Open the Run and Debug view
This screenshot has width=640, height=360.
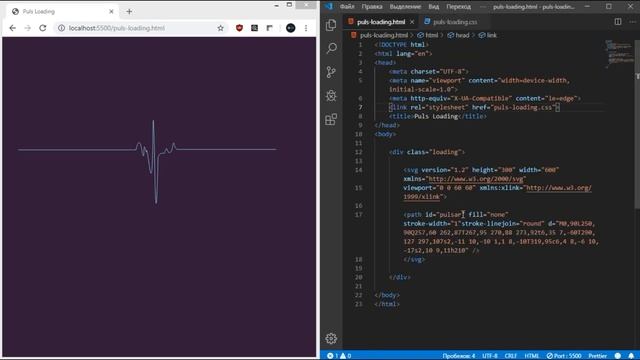coord(331,96)
